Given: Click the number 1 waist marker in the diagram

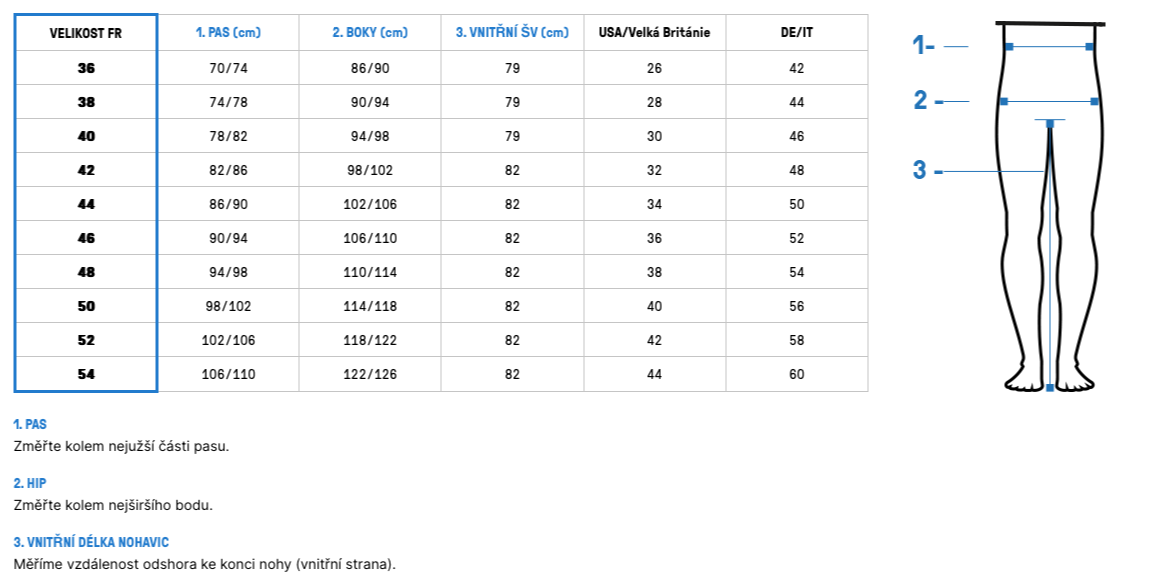Looking at the screenshot, I should (x=922, y=45).
